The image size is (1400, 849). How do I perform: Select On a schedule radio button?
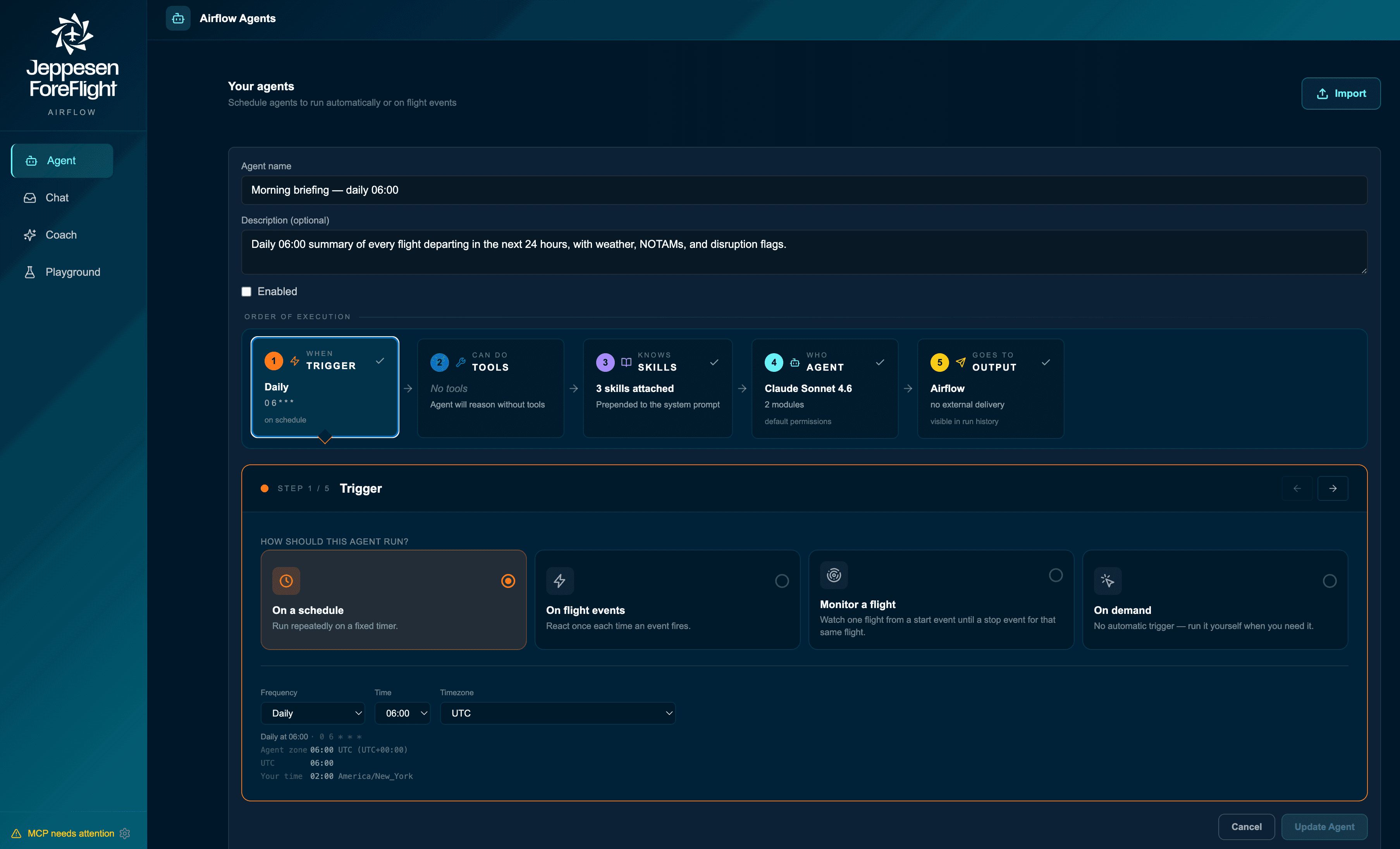pyautogui.click(x=508, y=581)
